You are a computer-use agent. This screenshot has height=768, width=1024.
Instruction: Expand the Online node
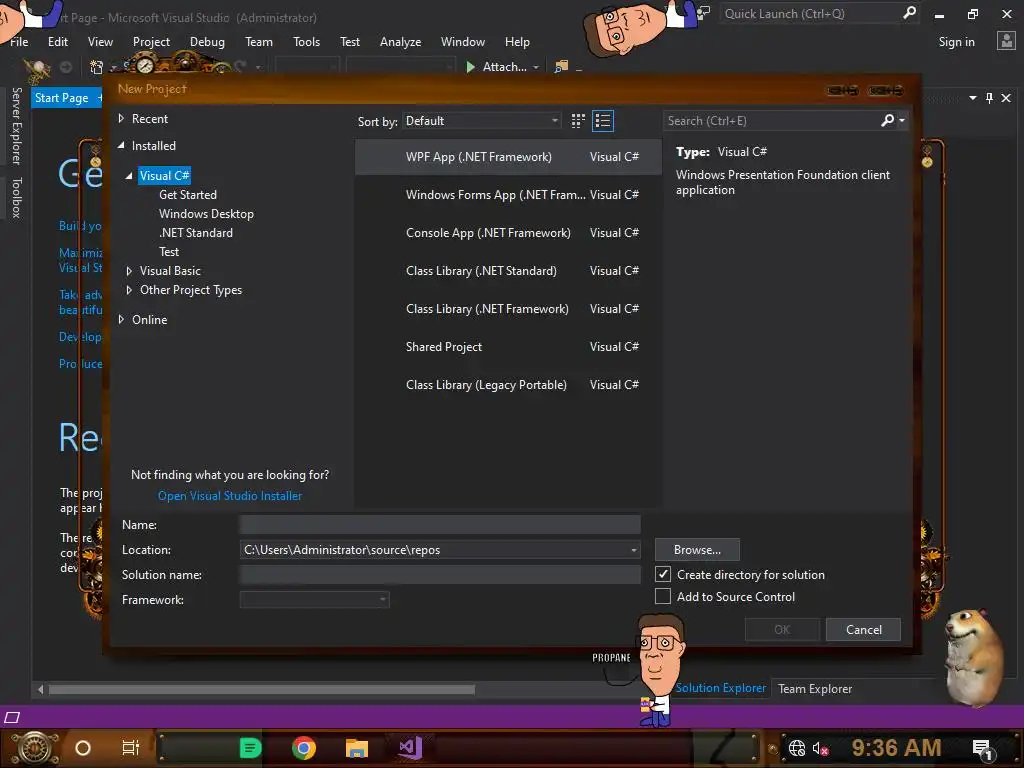(x=121, y=319)
